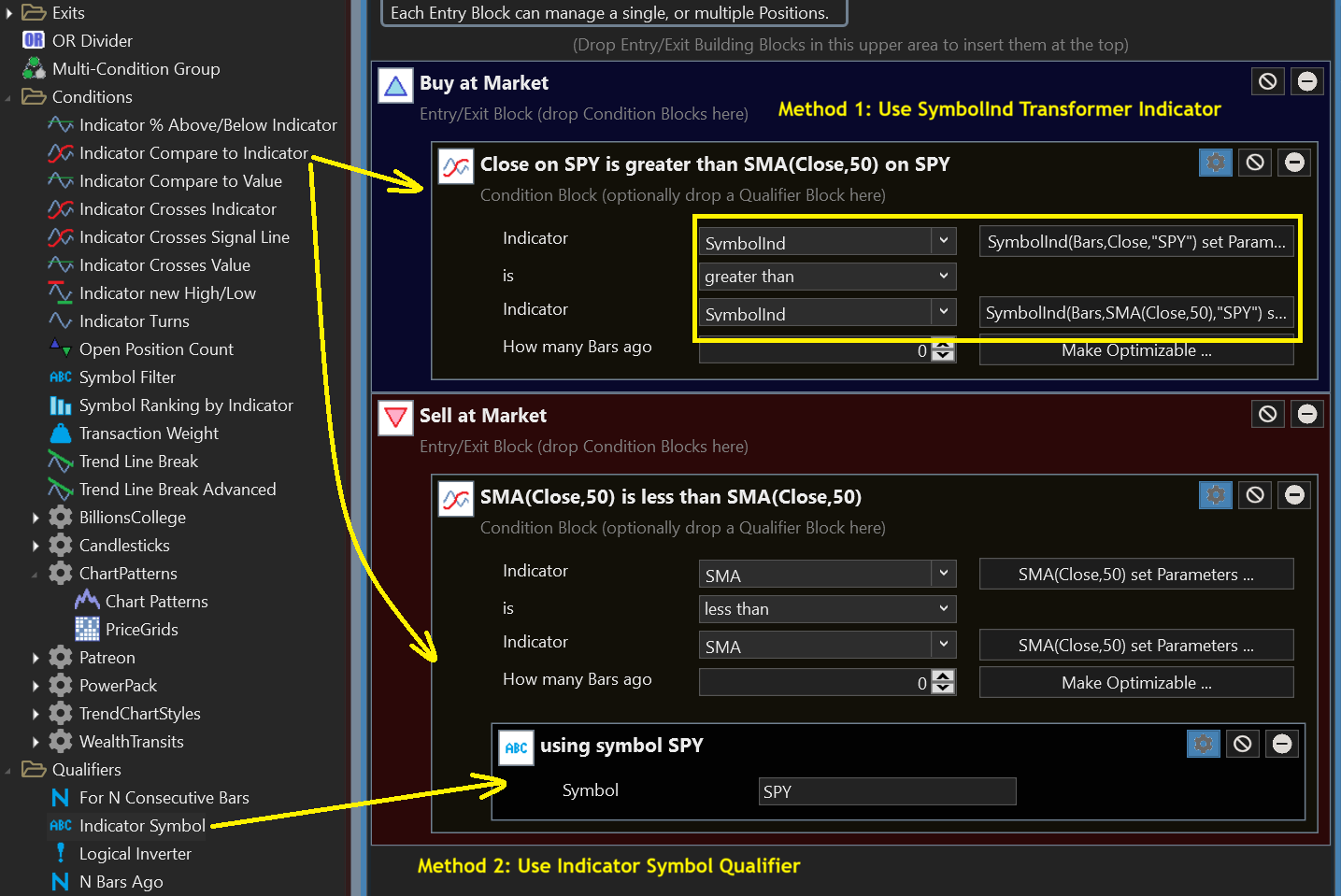
Task: Click Make Optimizable in Sell condition
Action: 1135,683
